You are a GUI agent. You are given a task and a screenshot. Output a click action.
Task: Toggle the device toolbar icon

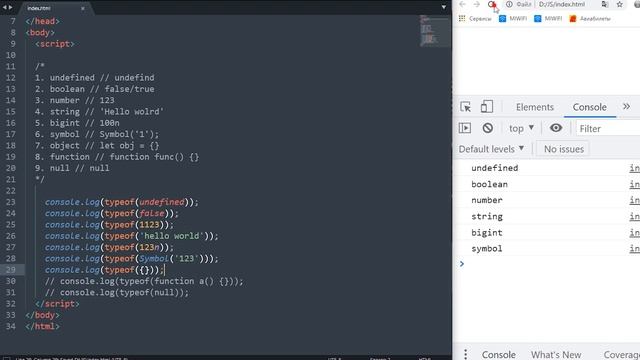point(487,107)
